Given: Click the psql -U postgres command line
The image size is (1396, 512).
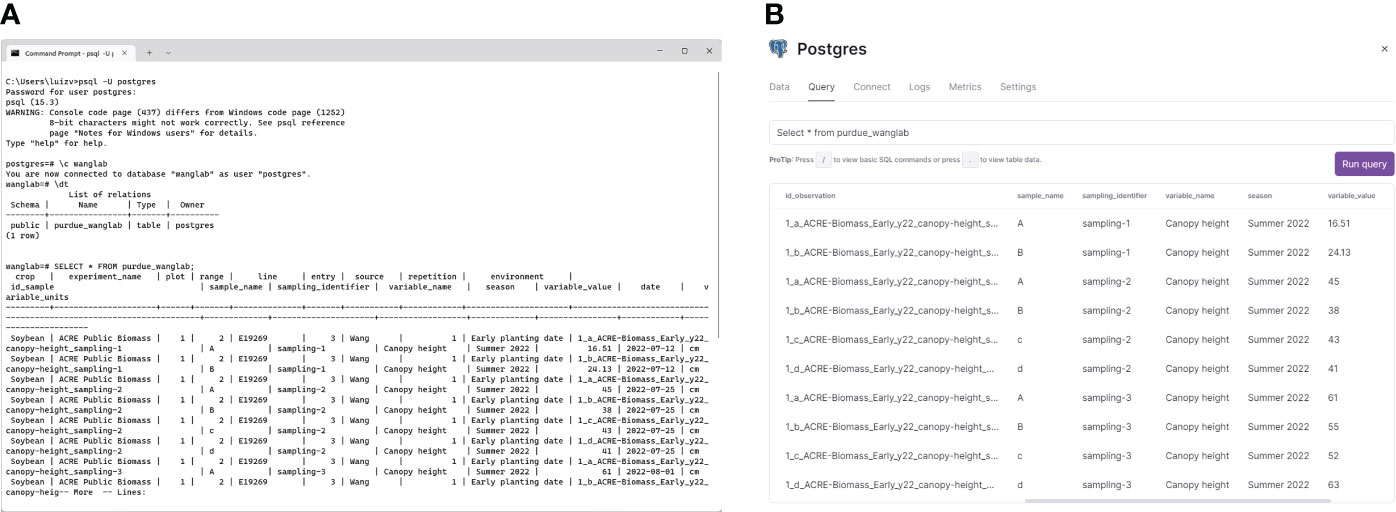Looking at the screenshot, I should (80, 81).
